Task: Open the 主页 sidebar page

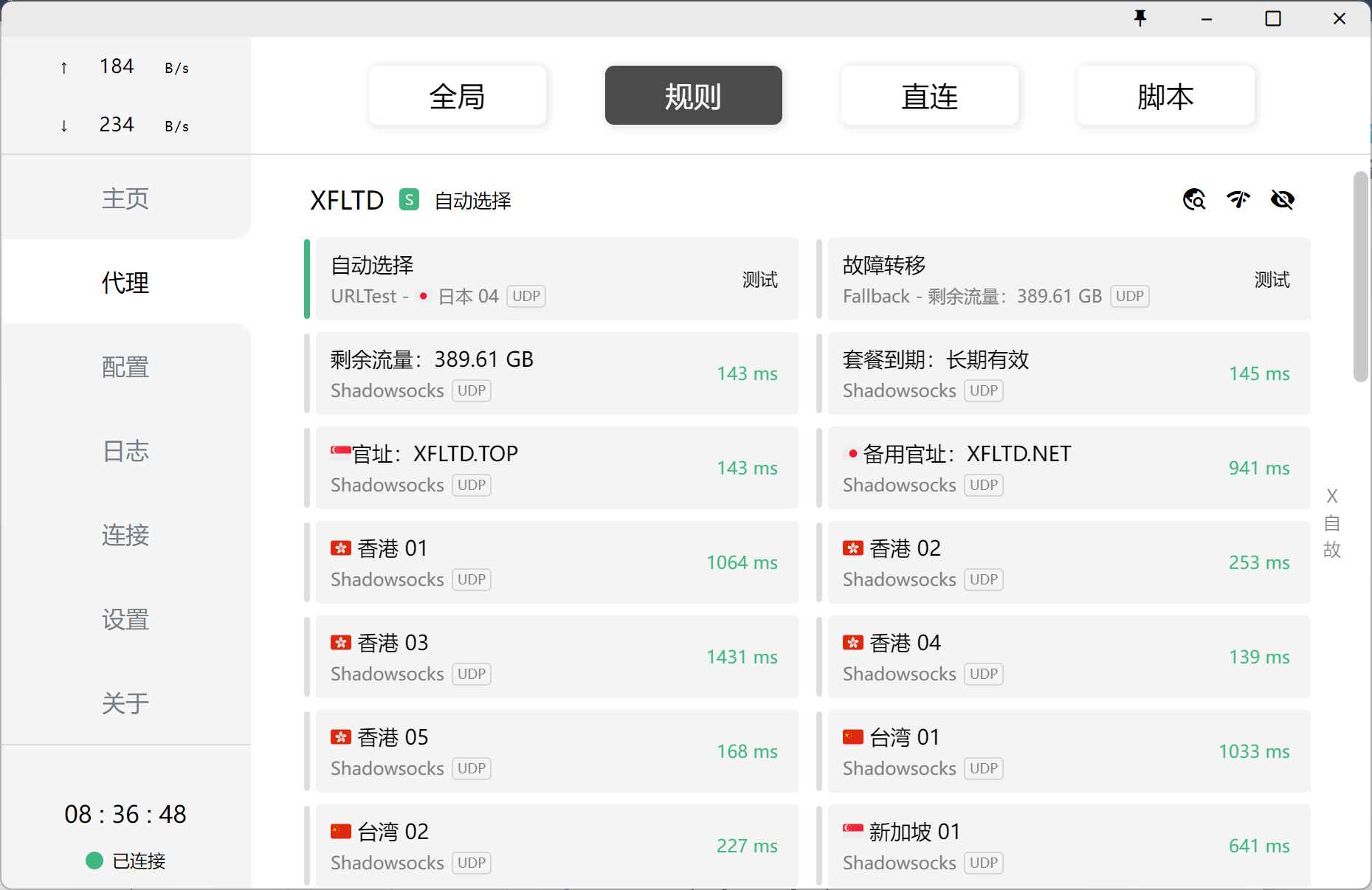Action: pyautogui.click(x=125, y=198)
